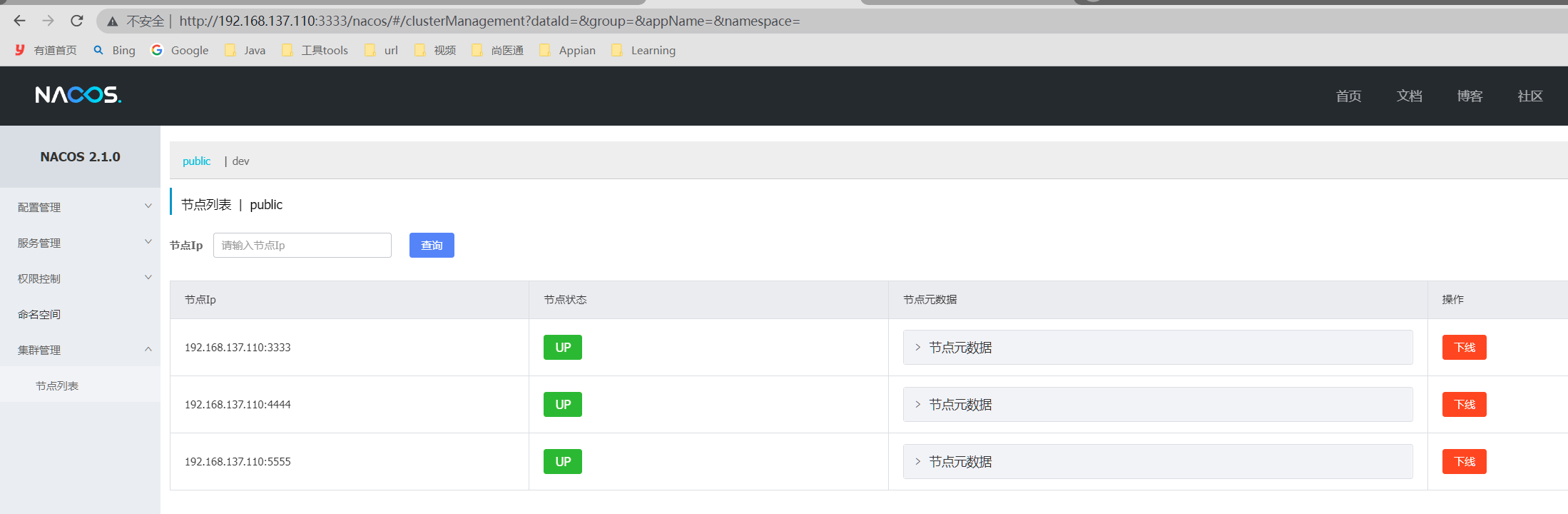Click 下线 for node 192.168.137.110:4444
Viewport: 1568px width, 514px height.
tap(1465, 405)
